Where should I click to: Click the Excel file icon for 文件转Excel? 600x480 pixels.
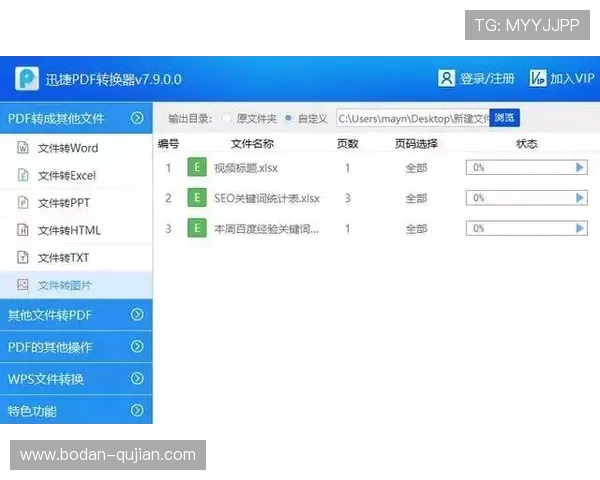[x=23, y=175]
